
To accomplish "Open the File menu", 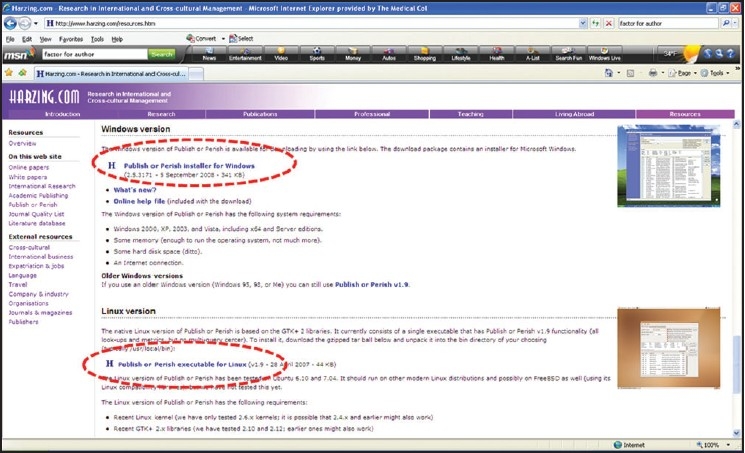I will click(x=10, y=39).
